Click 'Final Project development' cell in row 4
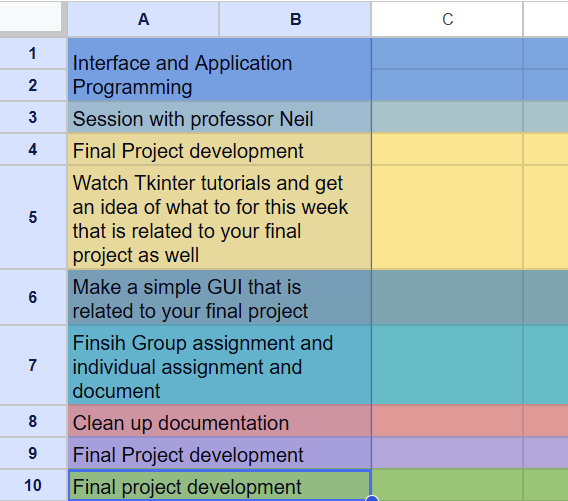The width and height of the screenshot is (568, 501). point(220,149)
